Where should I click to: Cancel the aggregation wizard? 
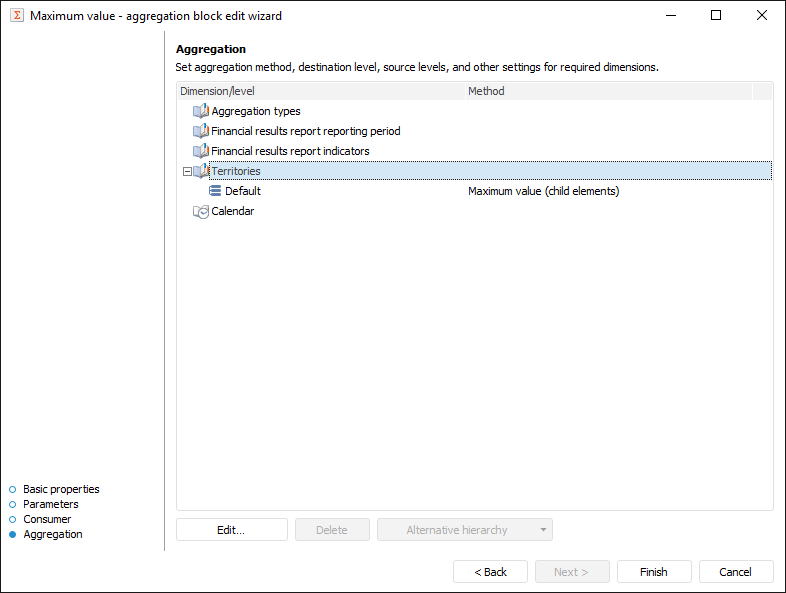coord(735,572)
